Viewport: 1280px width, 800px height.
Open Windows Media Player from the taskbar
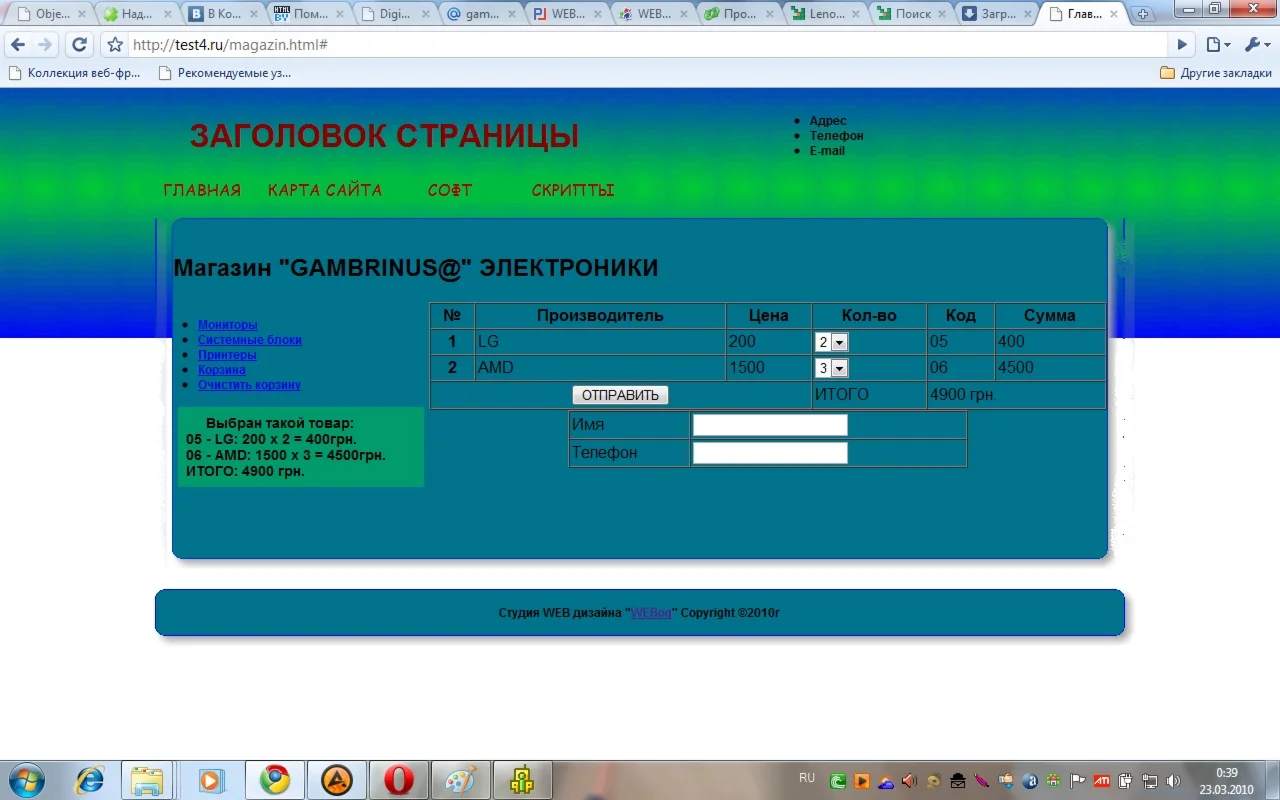click(210, 780)
